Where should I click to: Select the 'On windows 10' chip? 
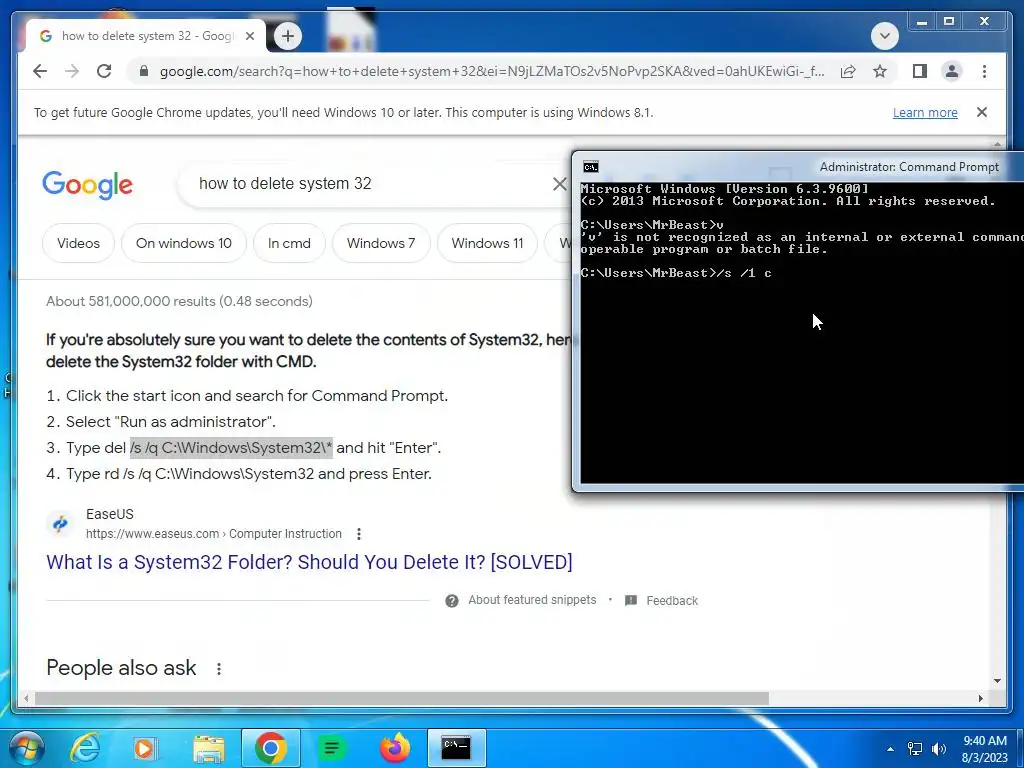(184, 243)
